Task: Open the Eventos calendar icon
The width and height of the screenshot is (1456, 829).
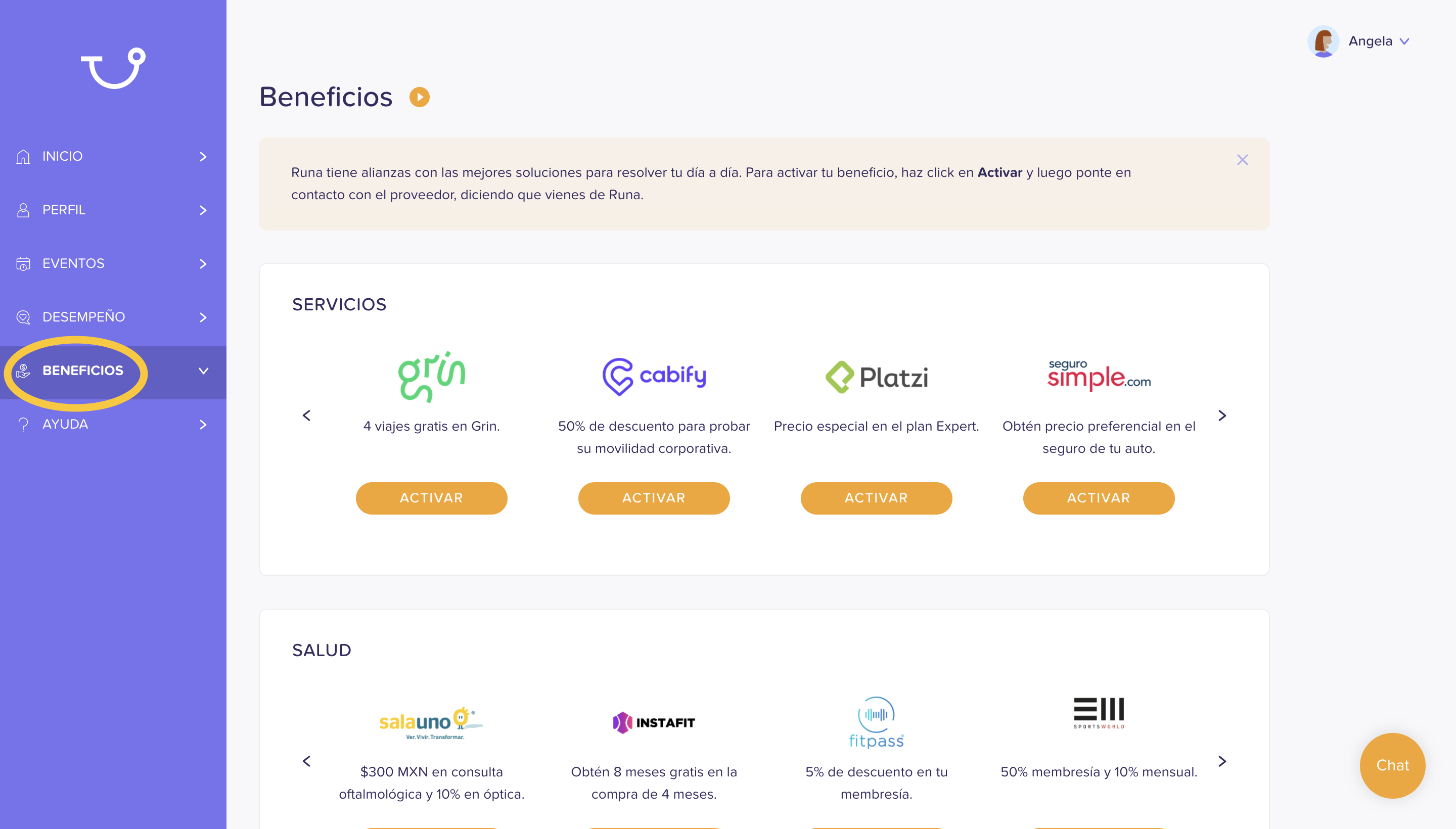Action: (23, 264)
